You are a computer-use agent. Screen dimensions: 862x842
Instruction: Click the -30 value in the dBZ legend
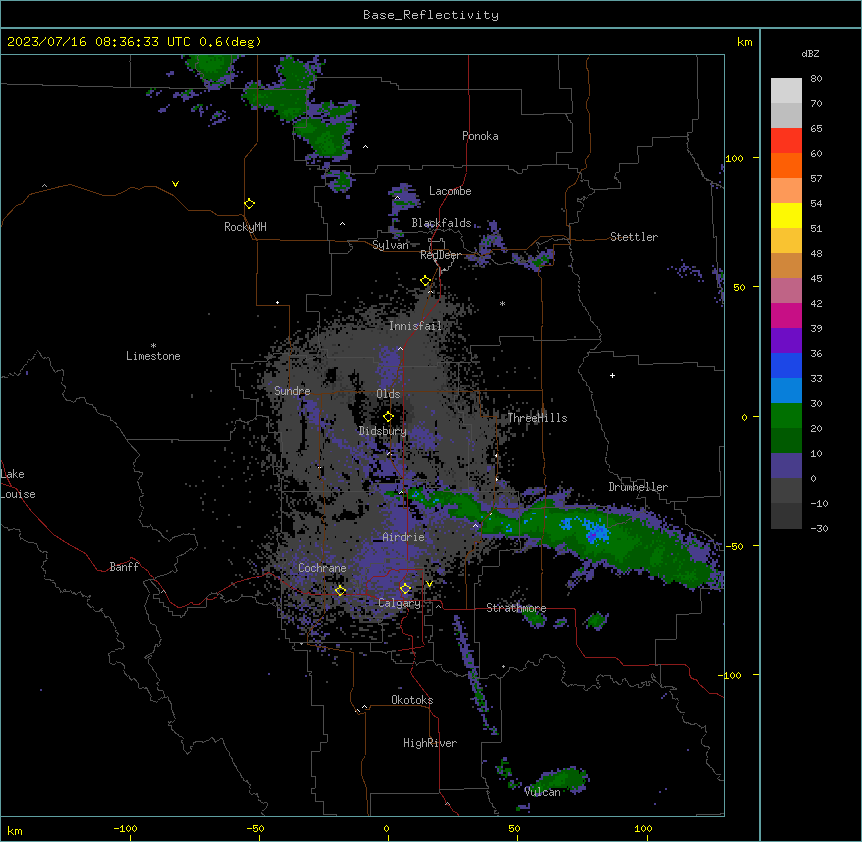pos(819,529)
